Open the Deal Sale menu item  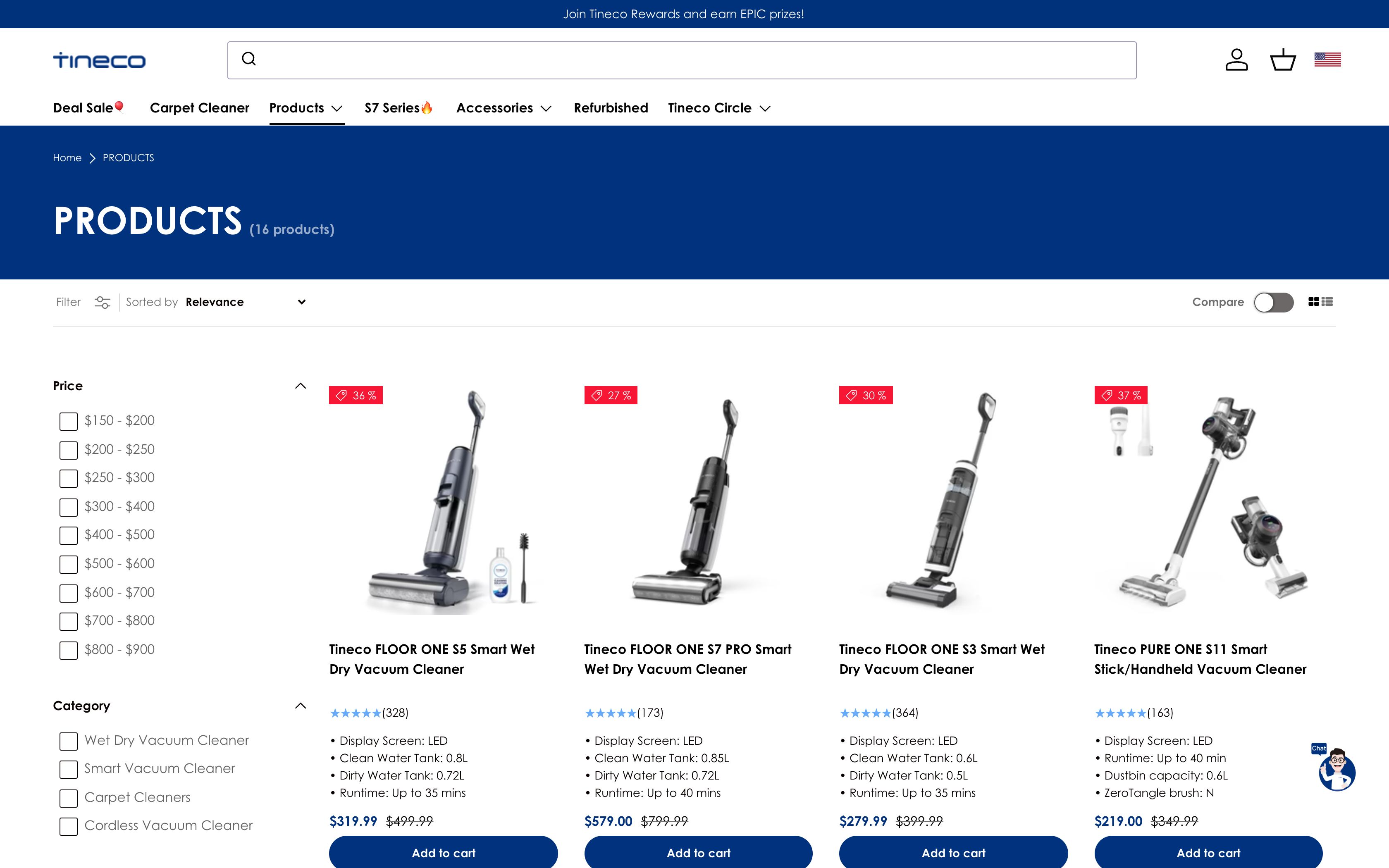(89, 108)
